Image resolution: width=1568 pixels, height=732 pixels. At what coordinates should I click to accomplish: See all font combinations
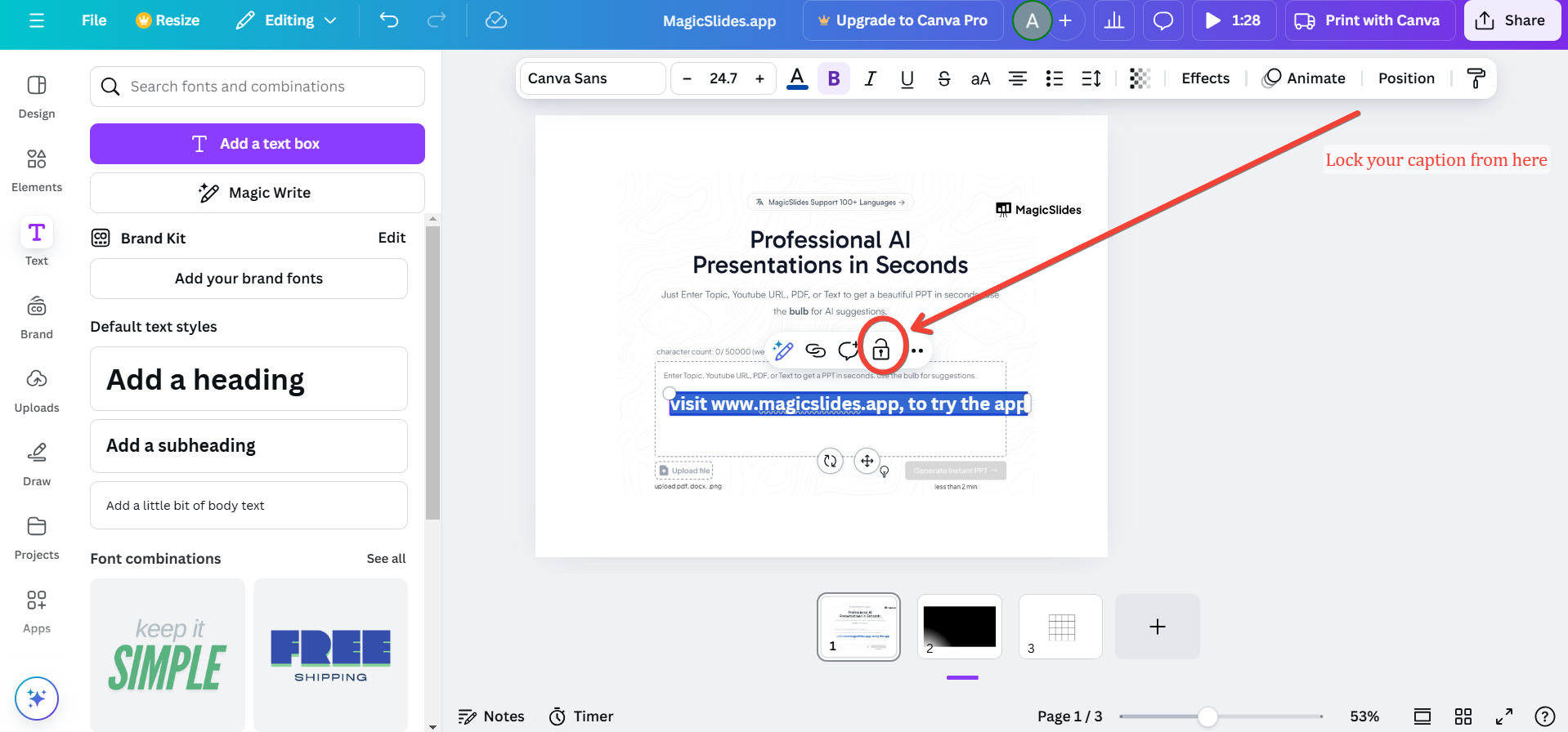pos(386,559)
